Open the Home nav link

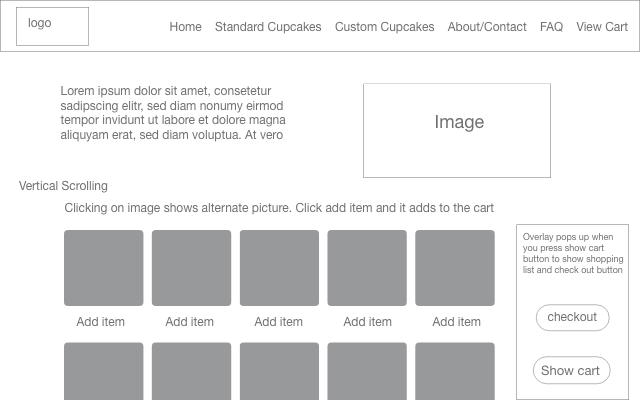pos(185,27)
